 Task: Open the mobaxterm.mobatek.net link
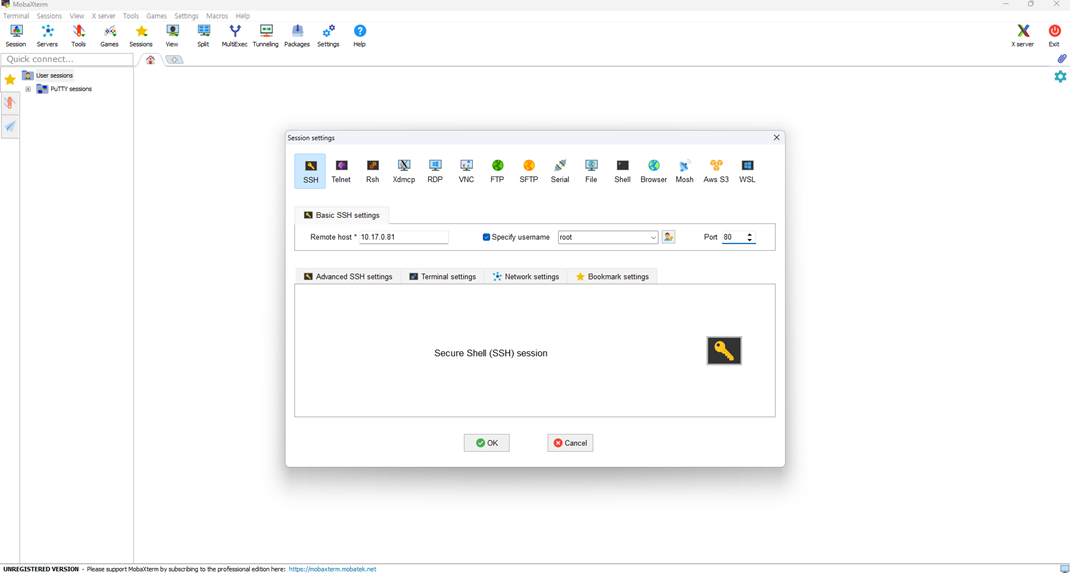[x=332, y=569]
